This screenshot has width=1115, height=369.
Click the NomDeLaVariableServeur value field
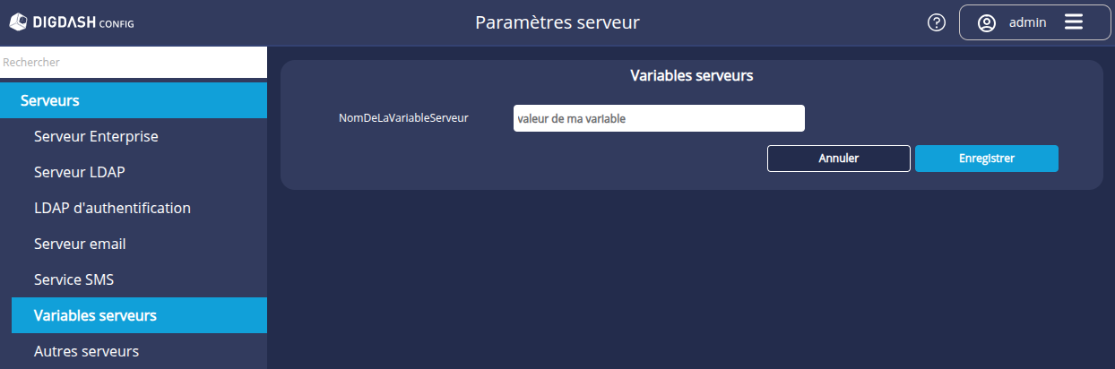pyautogui.click(x=659, y=119)
